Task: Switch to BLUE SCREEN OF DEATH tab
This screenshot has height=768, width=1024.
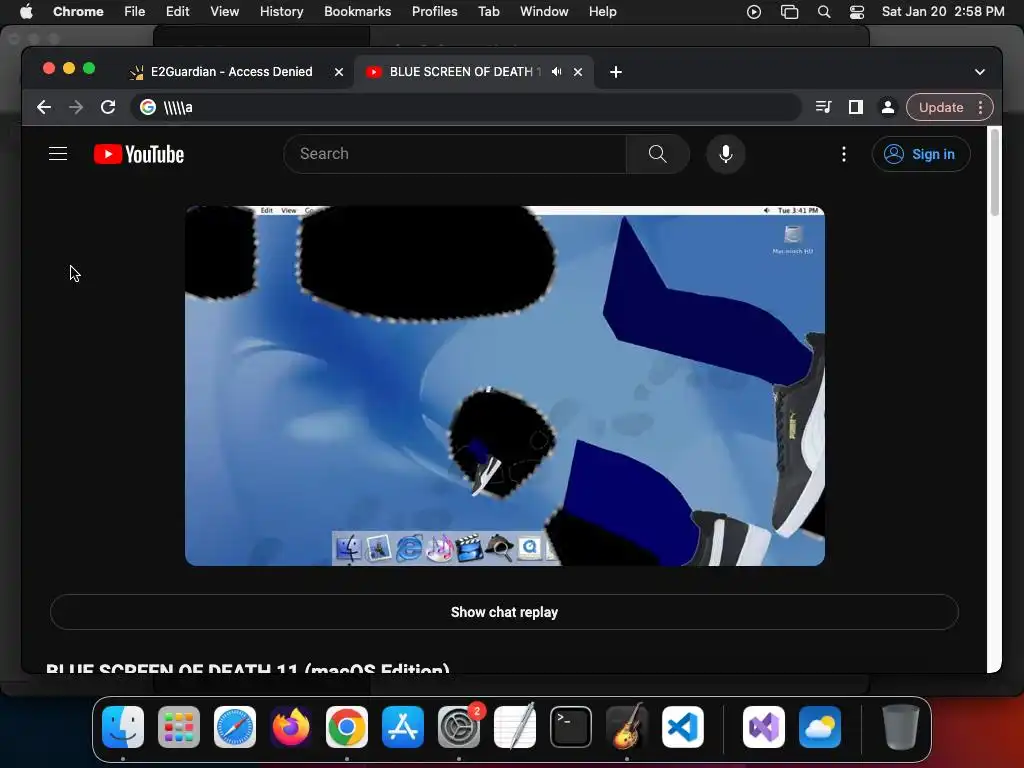Action: click(465, 72)
